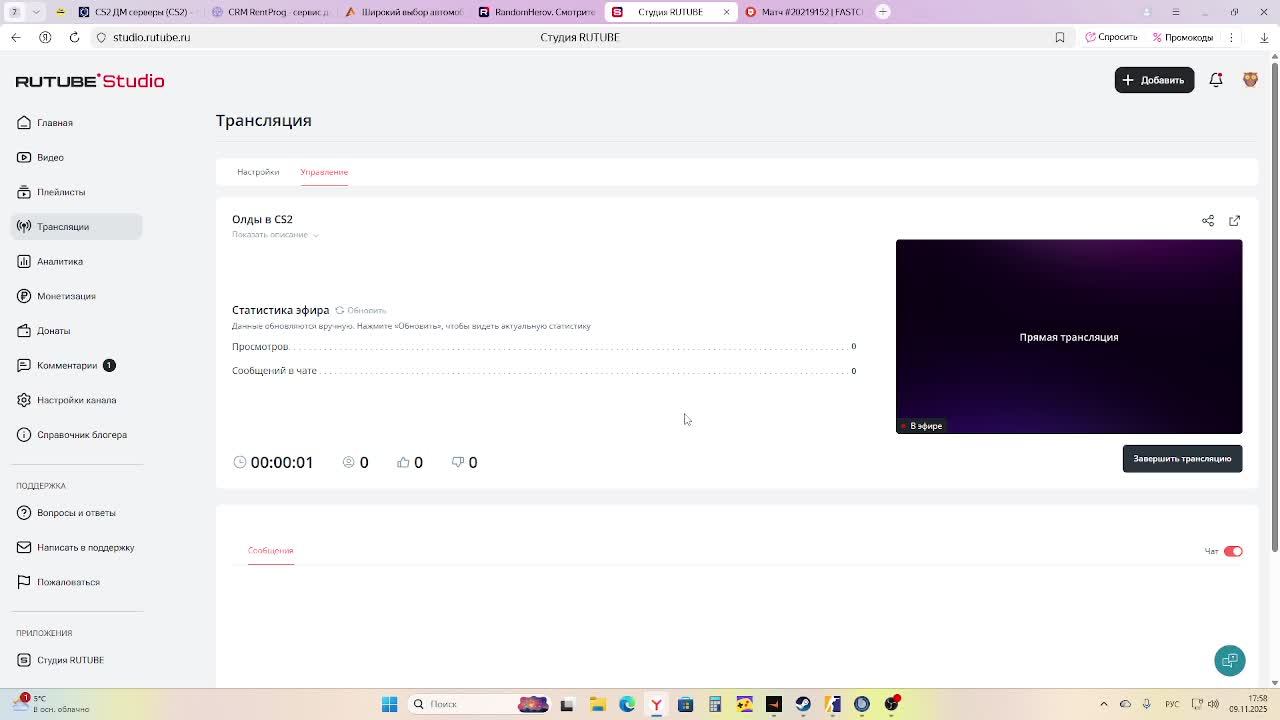Click the dislikes thumbs-down icon
Viewport: 1280px width, 720px height.
(458, 462)
